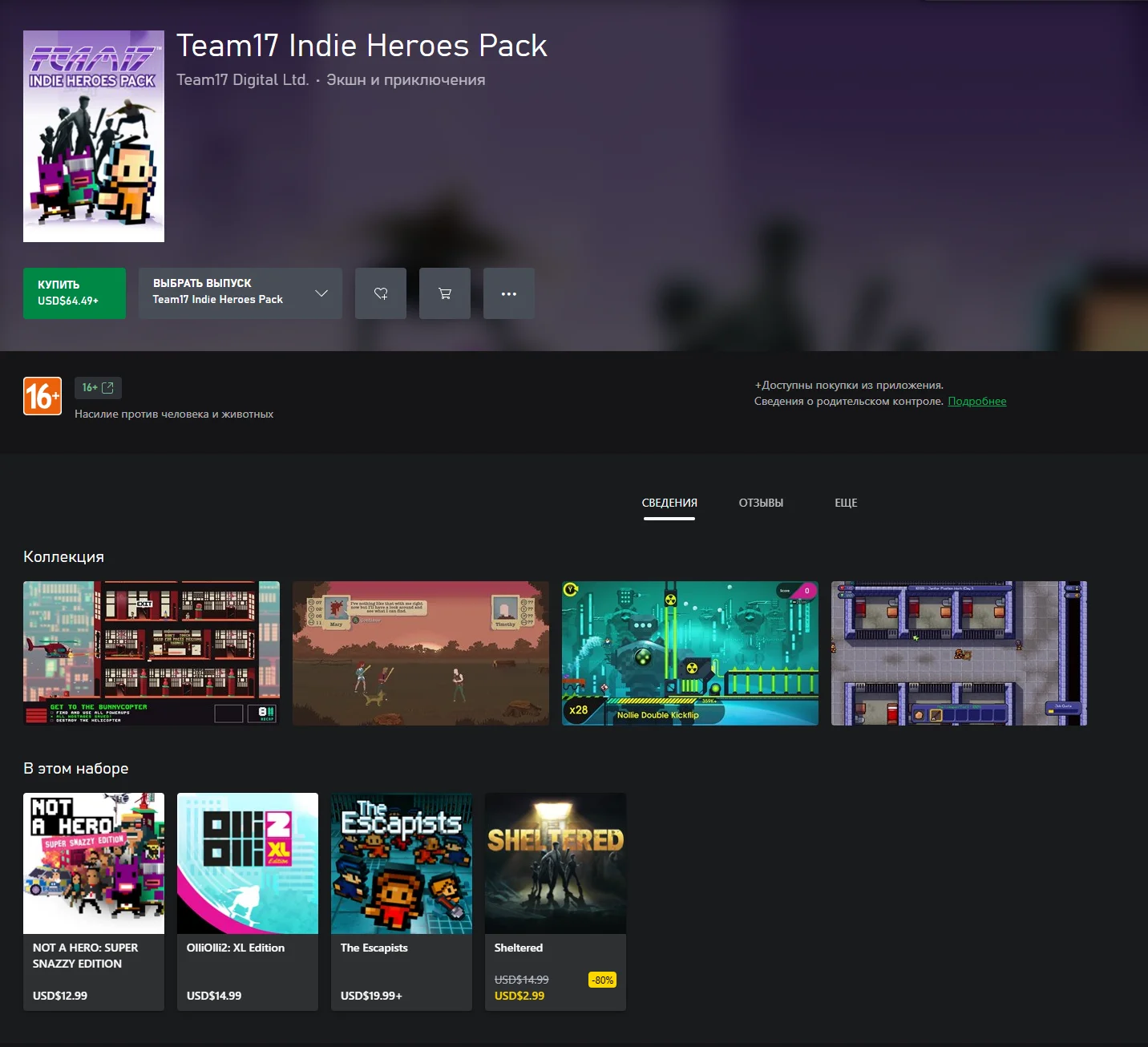Switch to the Отзывы tab
This screenshot has height=1047, width=1148.
[x=761, y=503]
